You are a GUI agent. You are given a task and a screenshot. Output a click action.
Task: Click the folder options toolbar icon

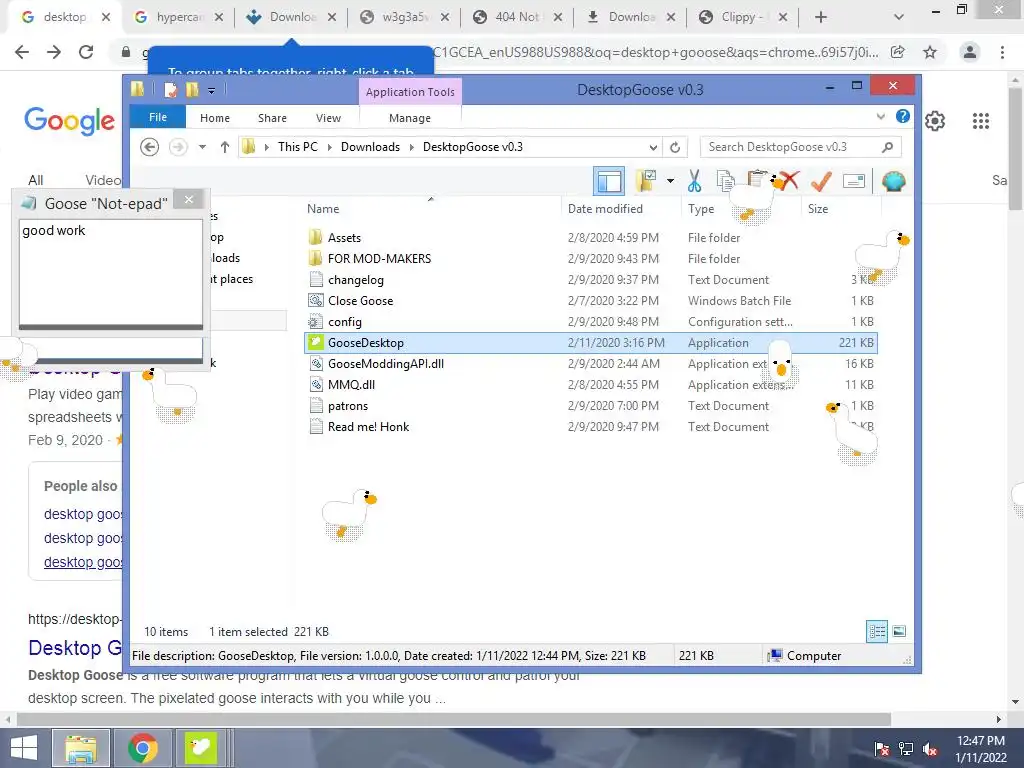click(645, 181)
